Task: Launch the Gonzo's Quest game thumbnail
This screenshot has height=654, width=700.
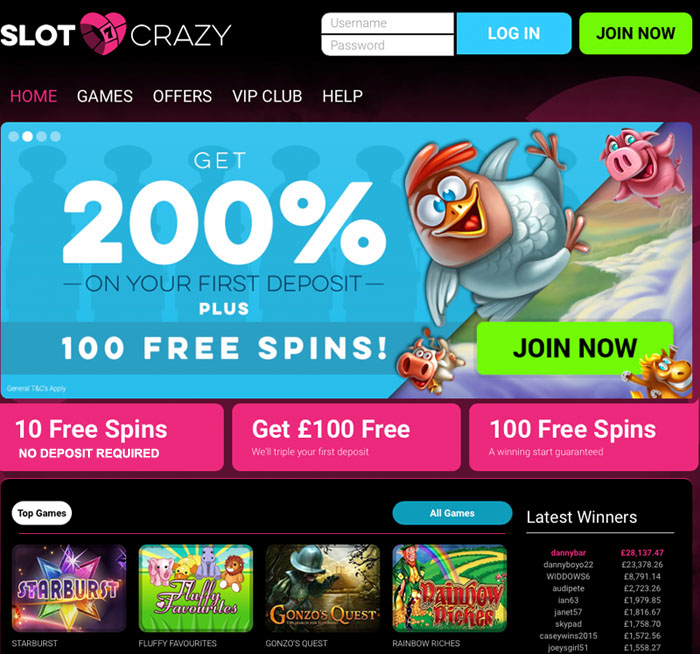Action: [x=322, y=588]
